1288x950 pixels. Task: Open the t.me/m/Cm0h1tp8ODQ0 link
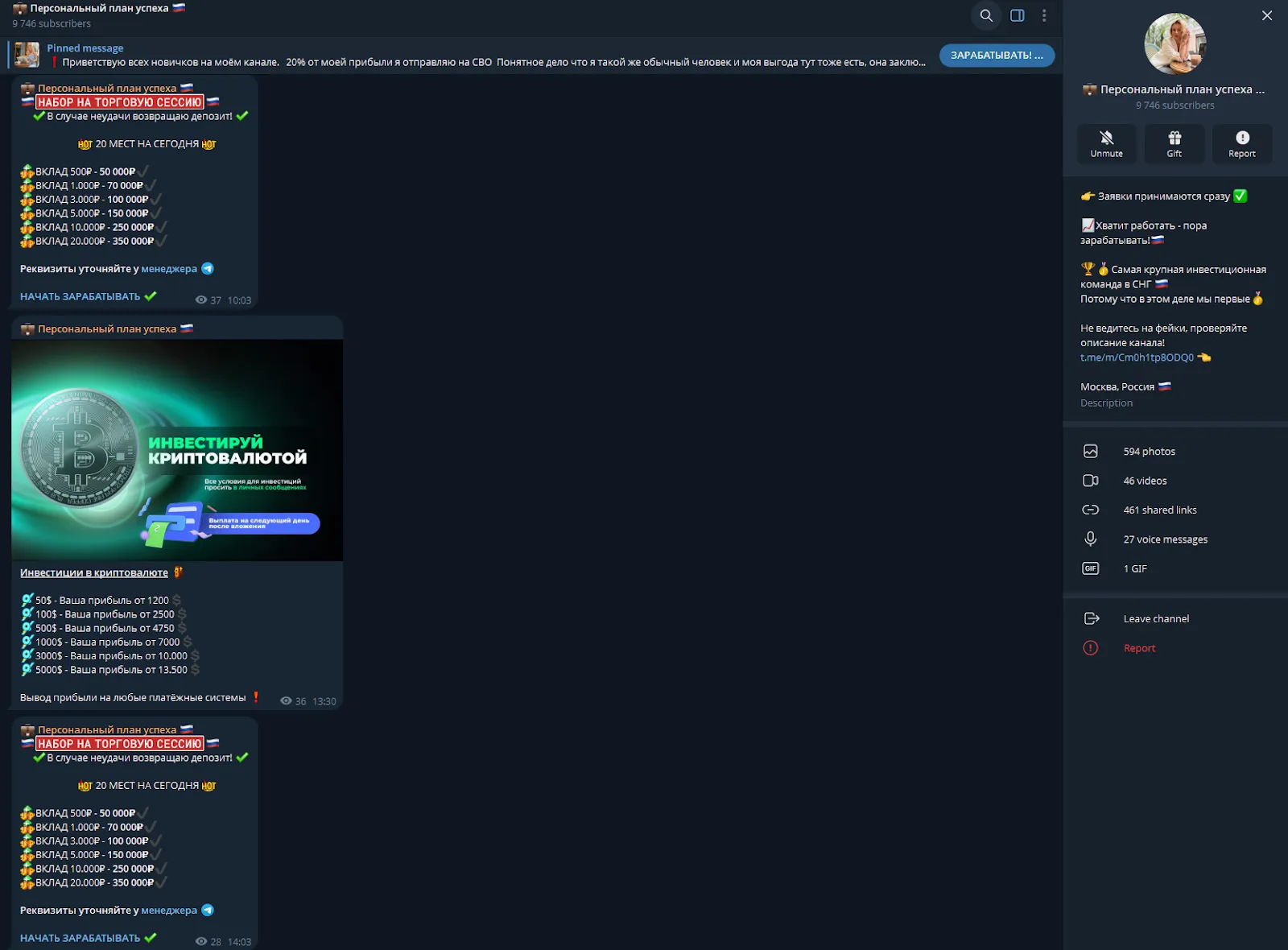1137,357
